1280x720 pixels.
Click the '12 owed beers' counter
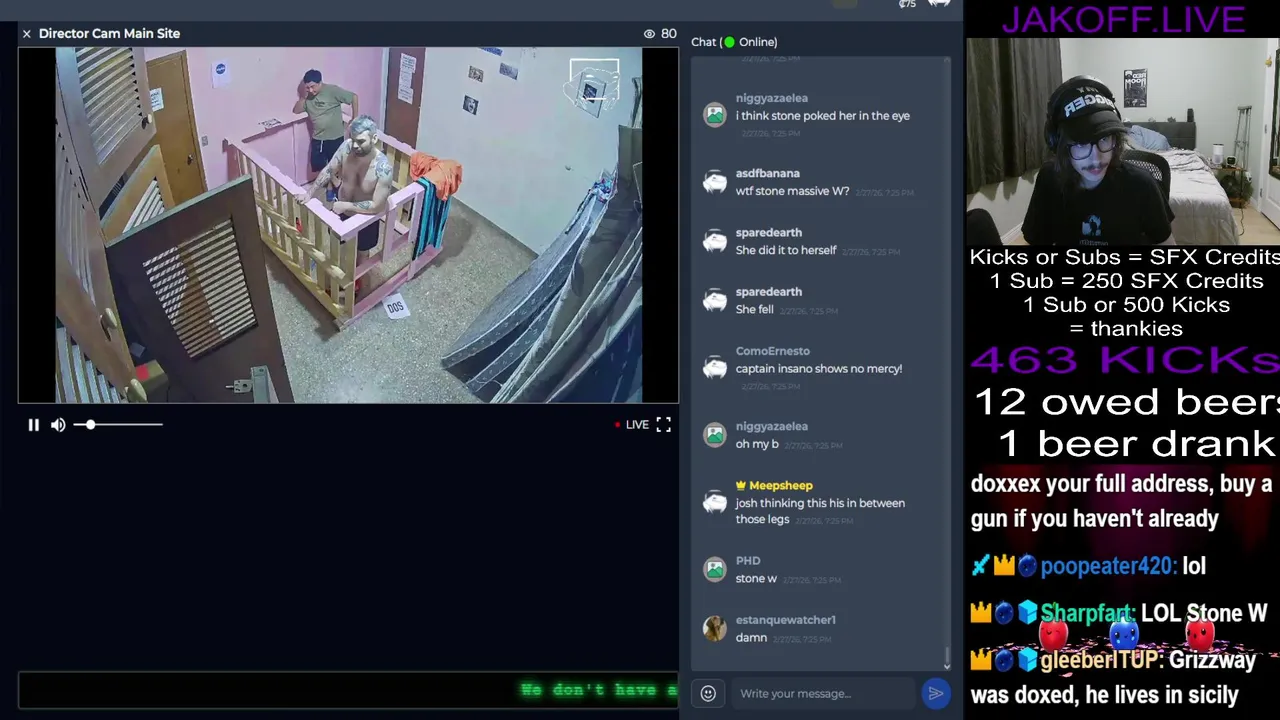coord(1126,402)
